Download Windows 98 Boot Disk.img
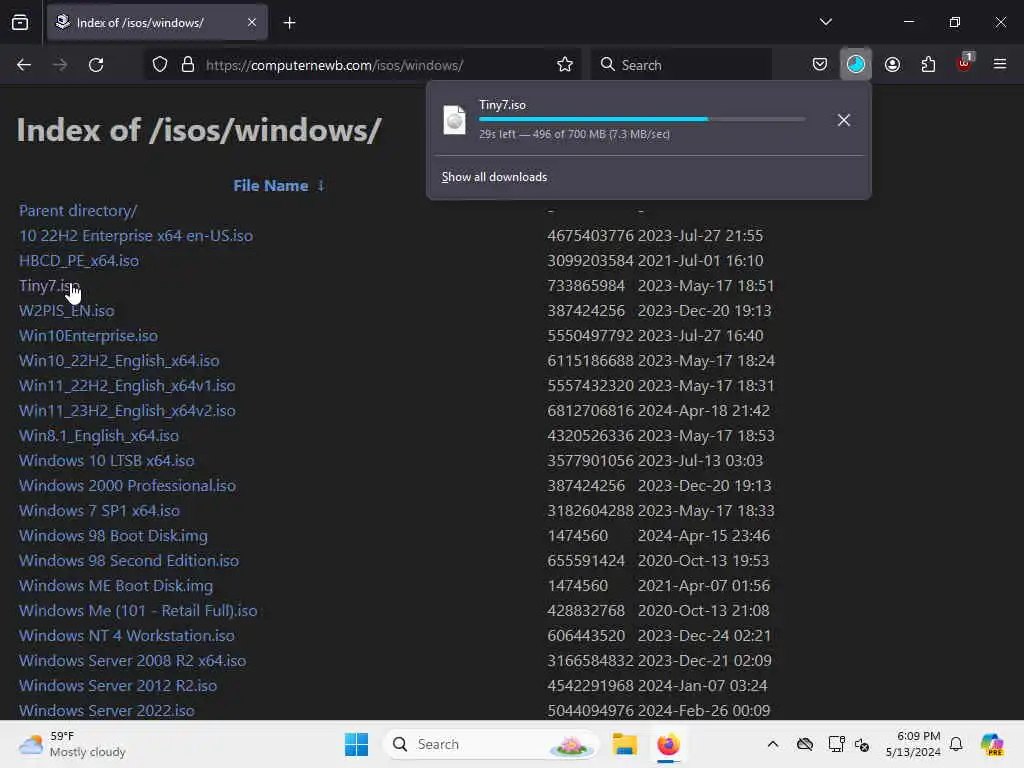 click(114, 536)
